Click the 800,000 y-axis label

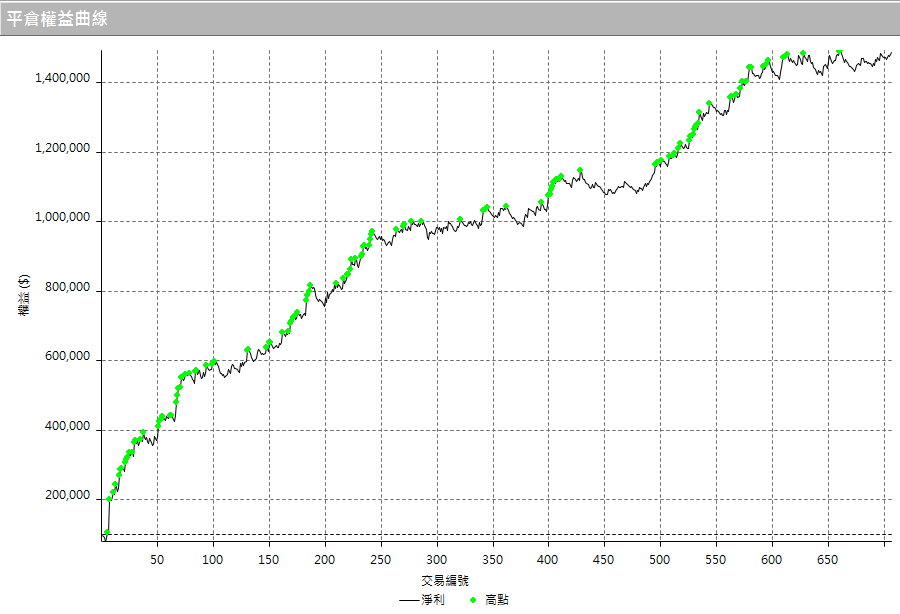pos(68,287)
